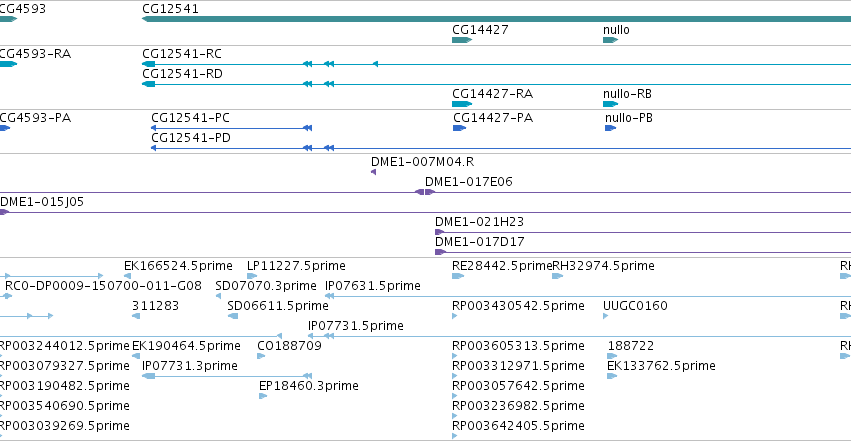This screenshot has width=851, height=441.
Task: Select EST label RP003605313.5prime
Action: pyautogui.click(x=518, y=346)
